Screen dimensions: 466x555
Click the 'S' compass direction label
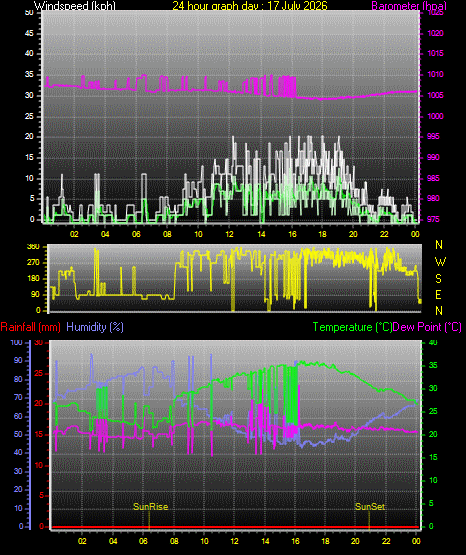(439, 279)
